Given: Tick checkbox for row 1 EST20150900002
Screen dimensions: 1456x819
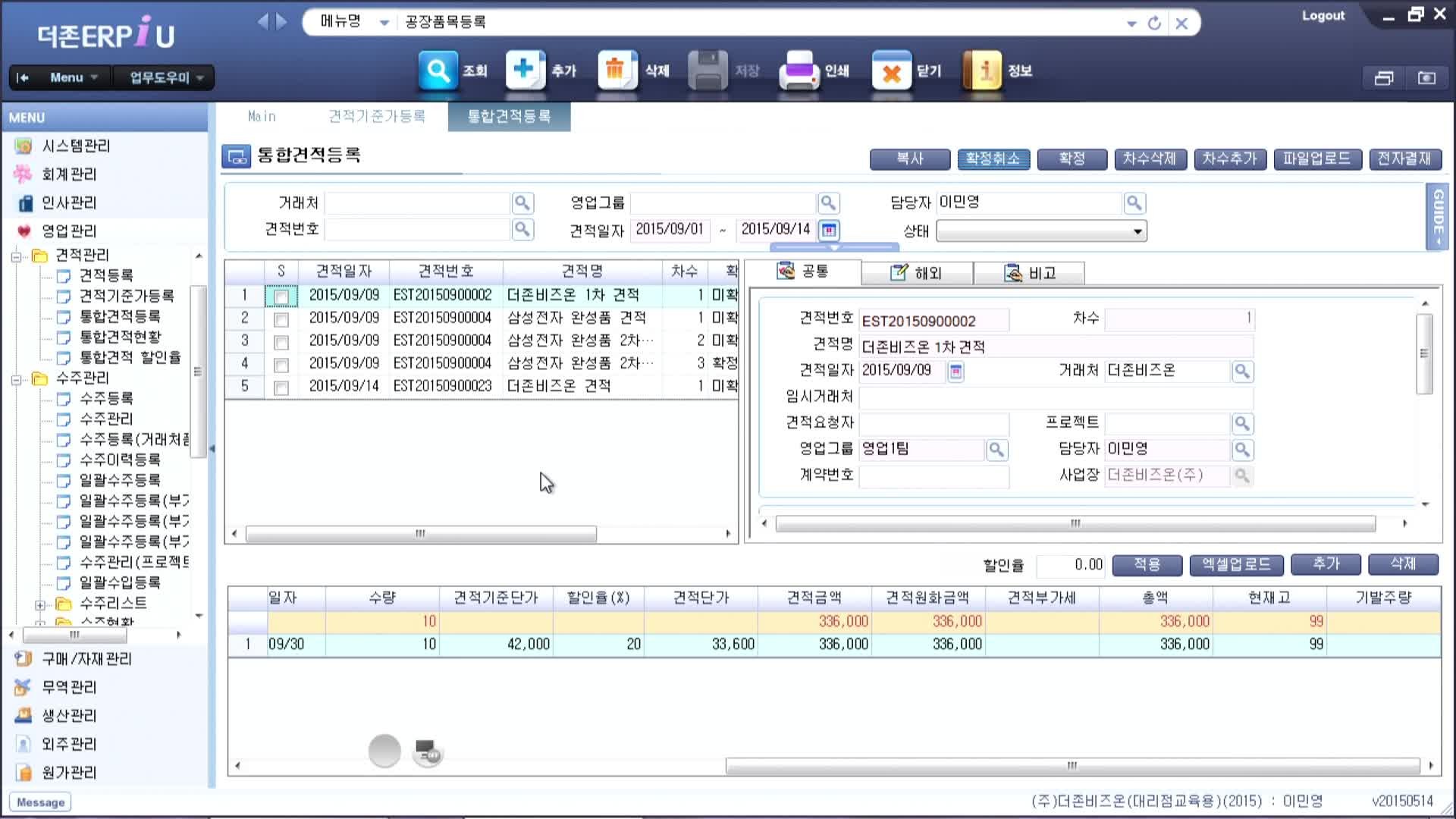Looking at the screenshot, I should 281,297.
